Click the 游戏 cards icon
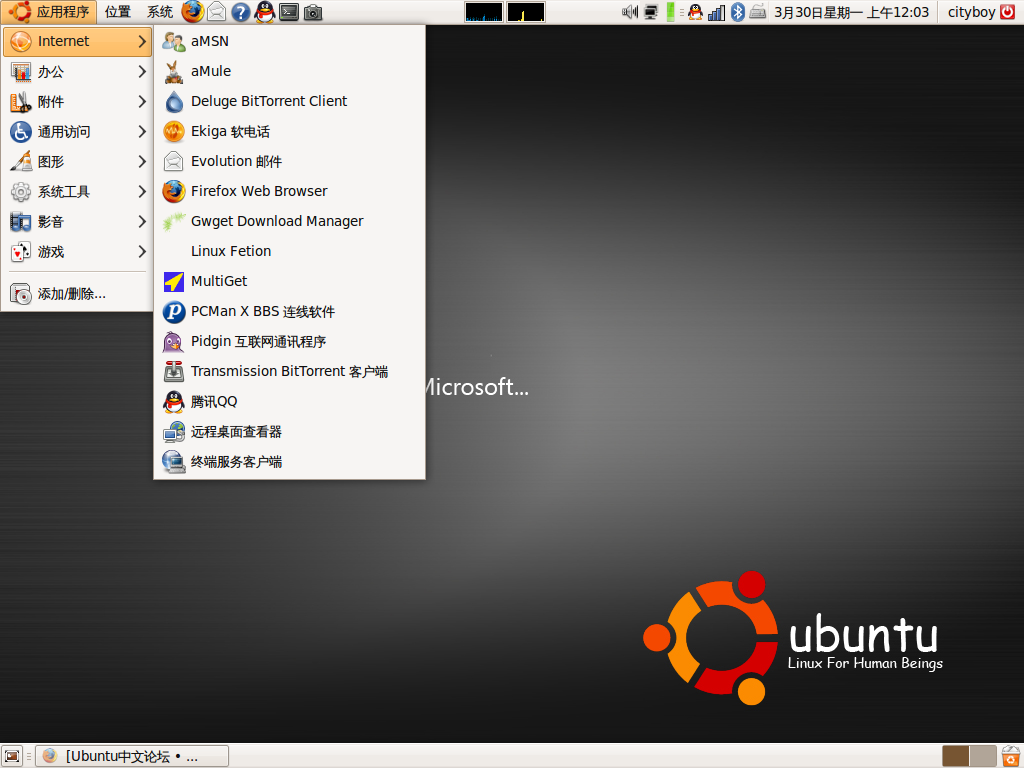This screenshot has width=1024, height=768. pyautogui.click(x=21, y=252)
